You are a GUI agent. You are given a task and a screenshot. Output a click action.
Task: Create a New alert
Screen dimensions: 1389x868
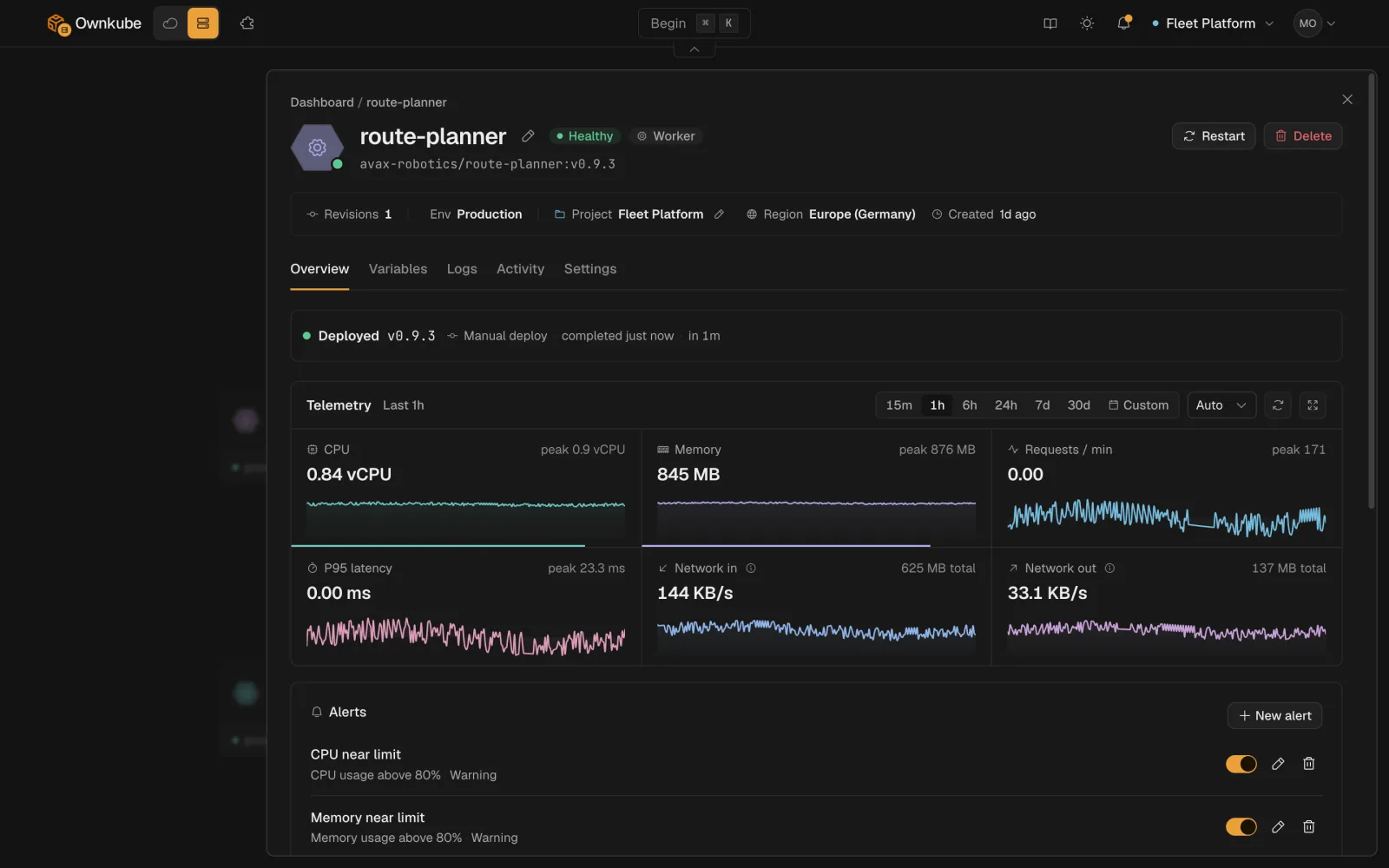pyautogui.click(x=1274, y=716)
